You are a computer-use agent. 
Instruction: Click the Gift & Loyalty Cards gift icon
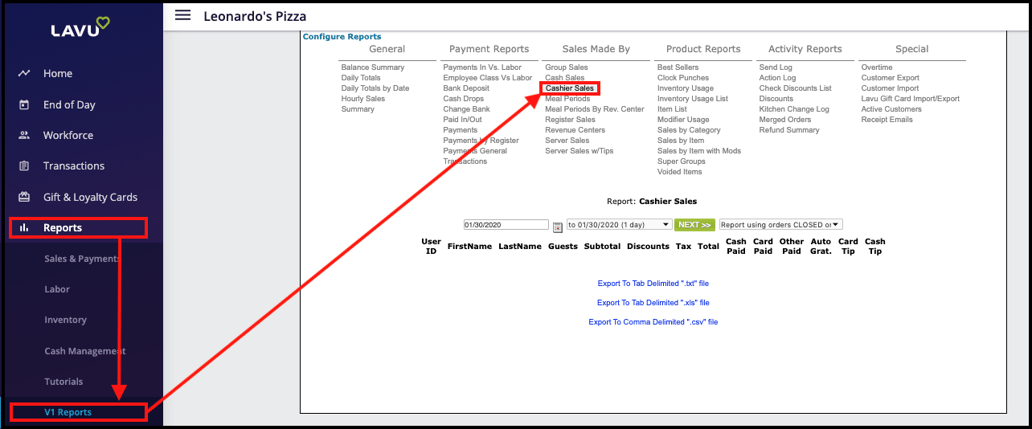coord(24,197)
